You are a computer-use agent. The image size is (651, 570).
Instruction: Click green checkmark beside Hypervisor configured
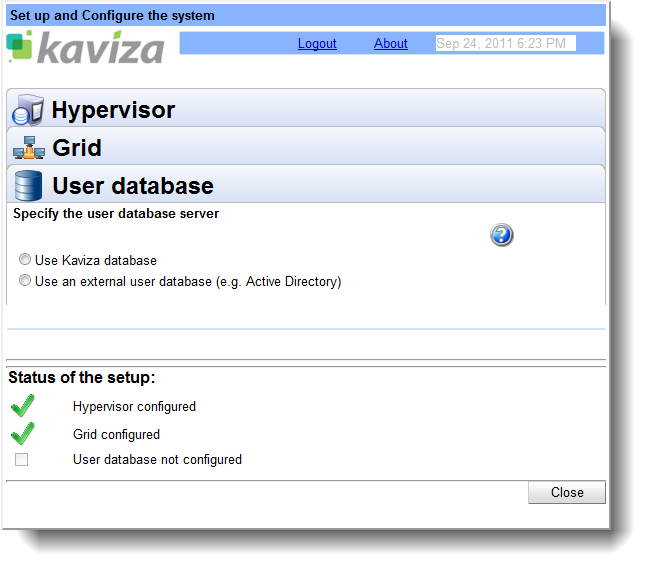click(22, 406)
